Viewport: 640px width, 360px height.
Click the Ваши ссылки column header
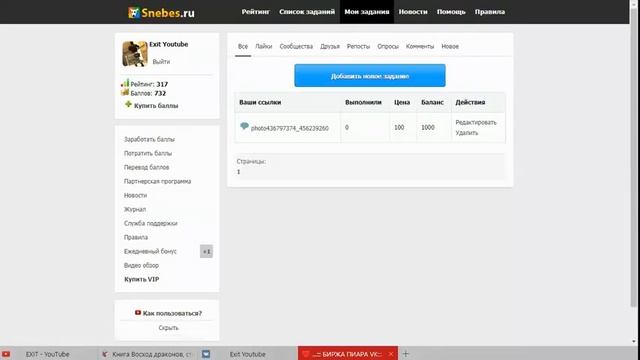(260, 102)
